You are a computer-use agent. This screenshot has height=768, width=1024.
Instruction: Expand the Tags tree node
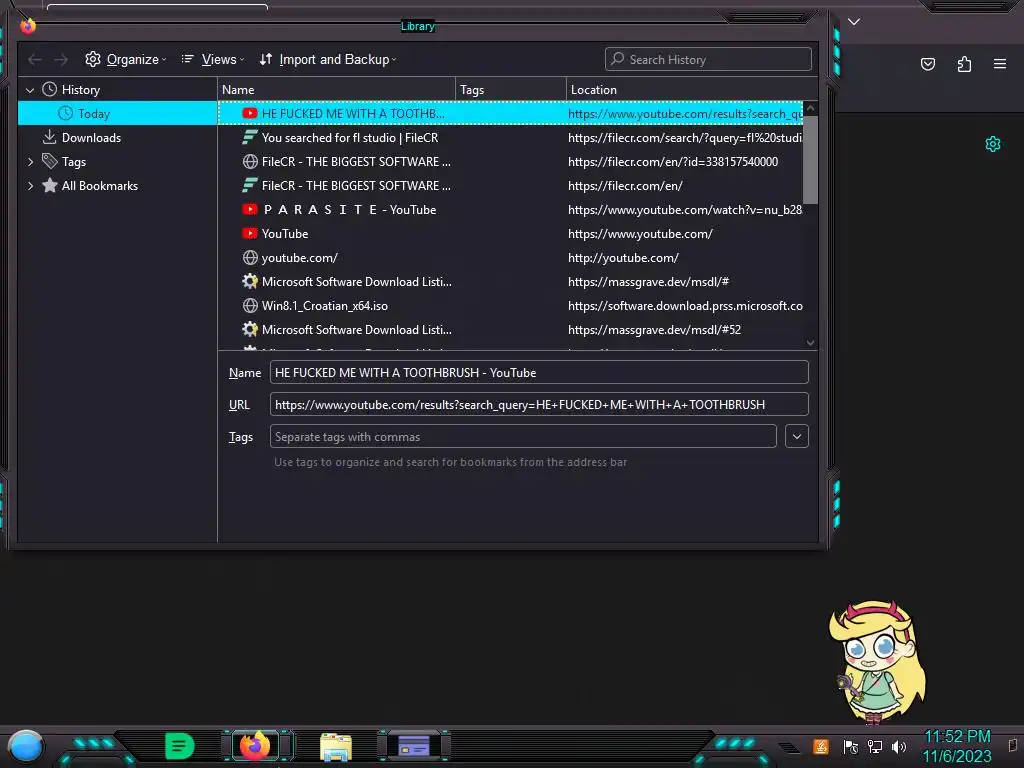click(30, 162)
